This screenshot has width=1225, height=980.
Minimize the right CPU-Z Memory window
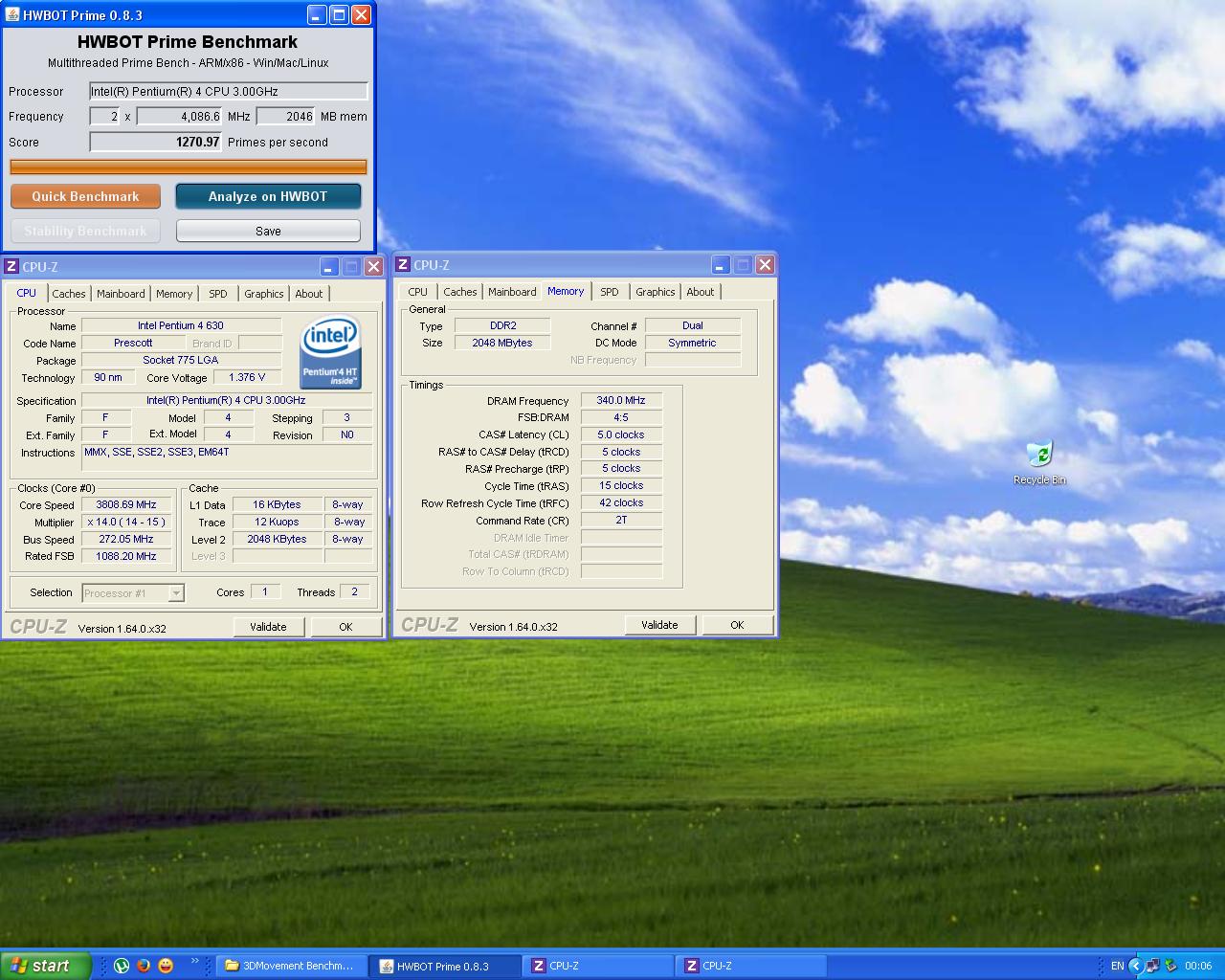[721, 265]
